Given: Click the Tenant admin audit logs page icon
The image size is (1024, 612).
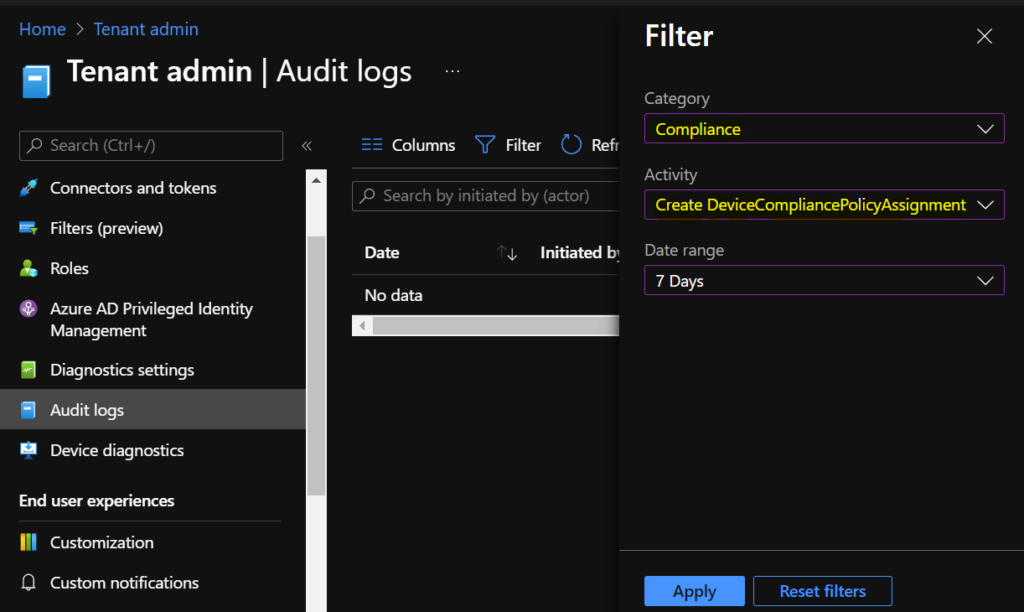Looking at the screenshot, I should (36, 82).
